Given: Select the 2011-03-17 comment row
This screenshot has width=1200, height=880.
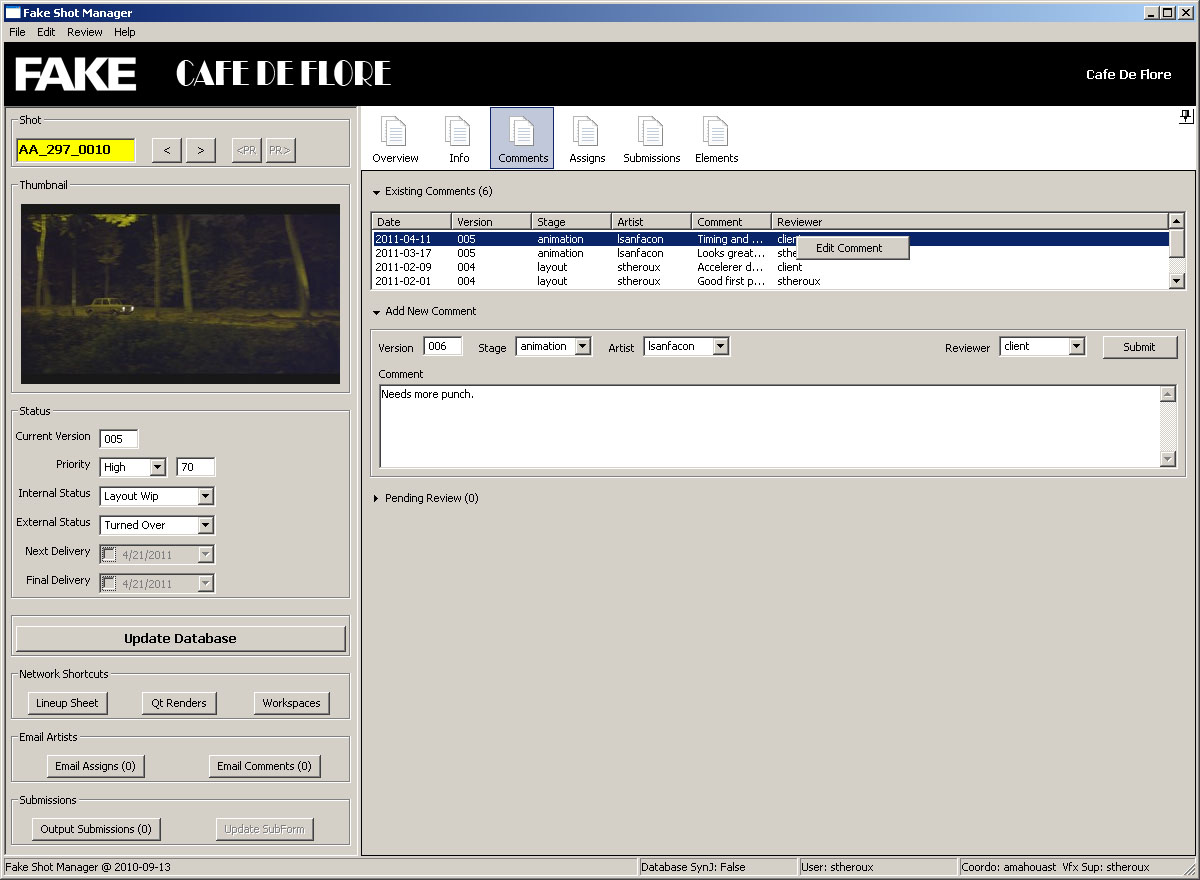Looking at the screenshot, I should (771, 253).
